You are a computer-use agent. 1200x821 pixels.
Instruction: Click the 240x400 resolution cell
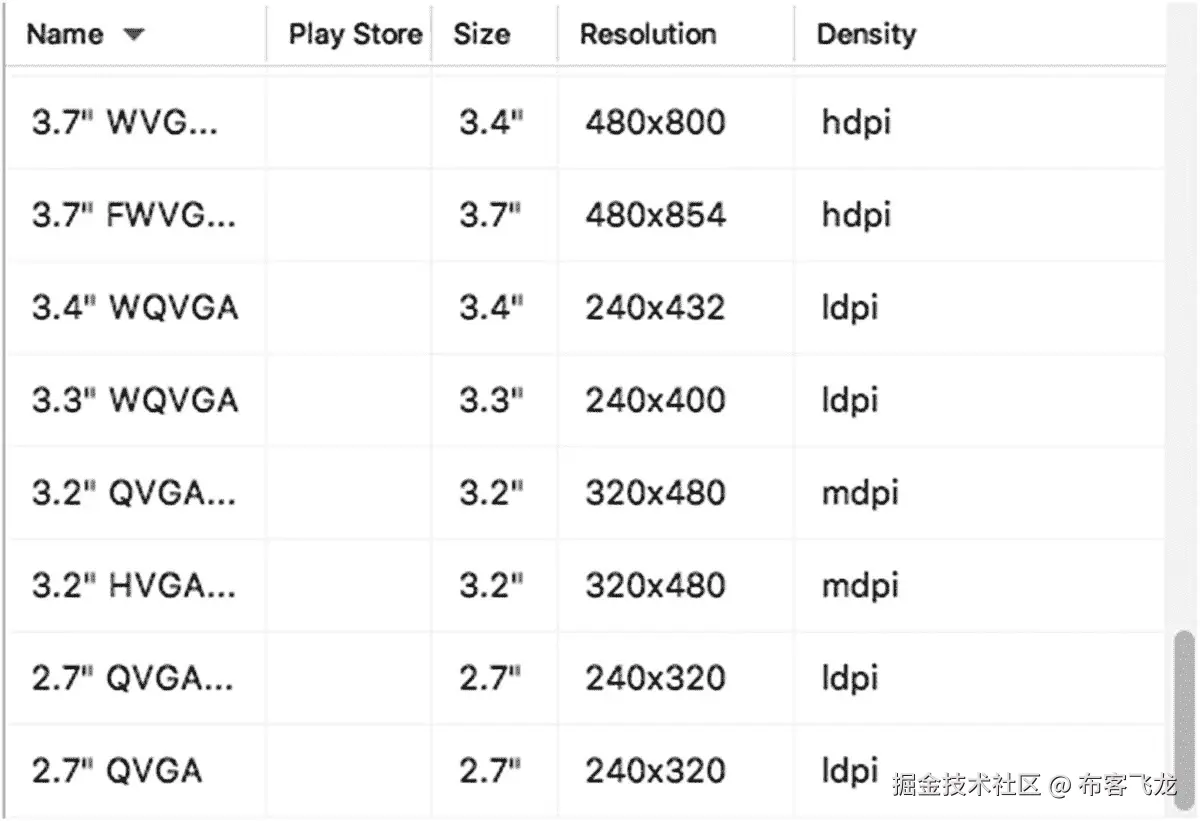click(652, 400)
